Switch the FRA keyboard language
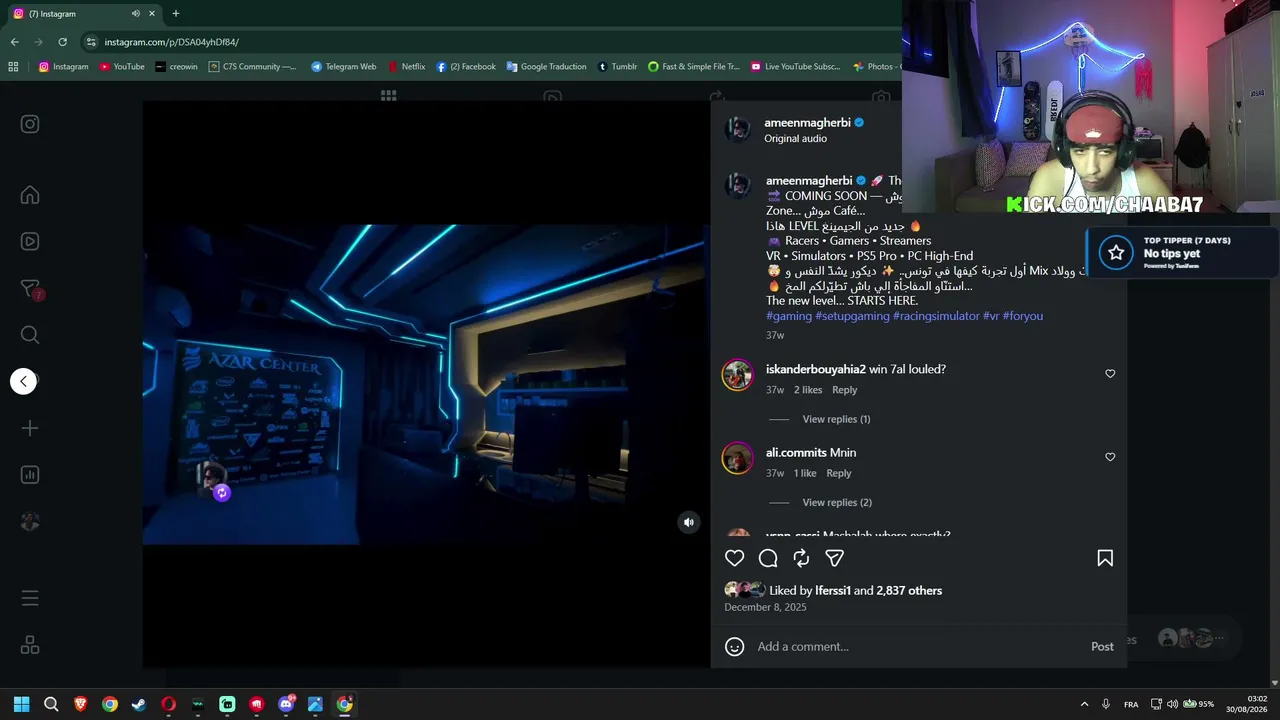 coord(1131,704)
